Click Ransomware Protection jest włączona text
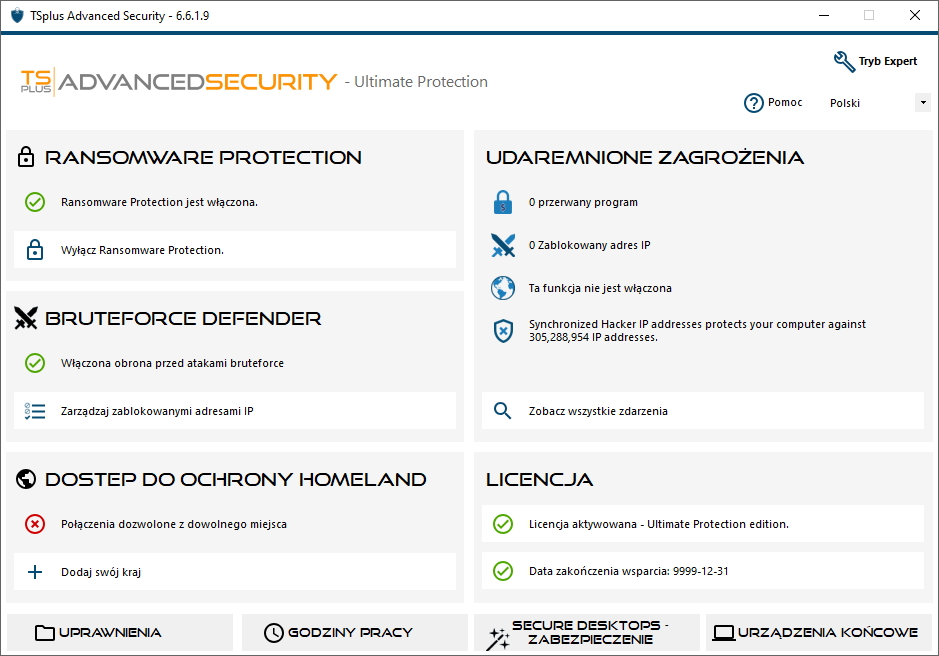The width and height of the screenshot is (939, 656). coord(159,202)
